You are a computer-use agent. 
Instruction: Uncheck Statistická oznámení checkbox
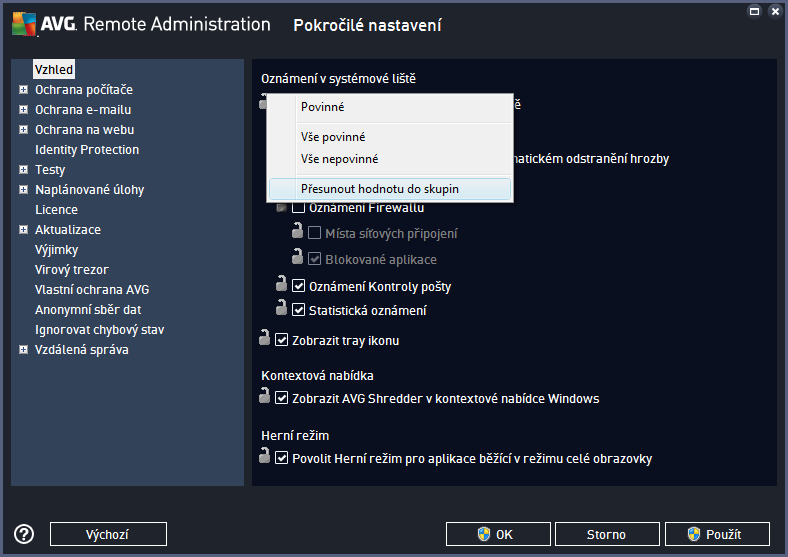point(299,310)
